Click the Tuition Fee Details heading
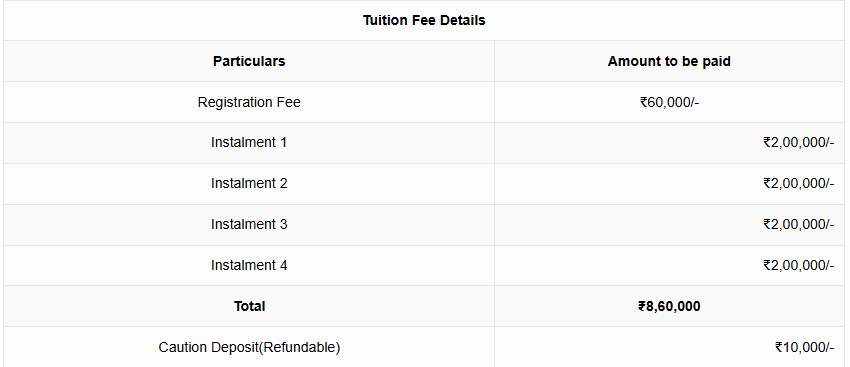The image size is (850, 367). point(424,21)
